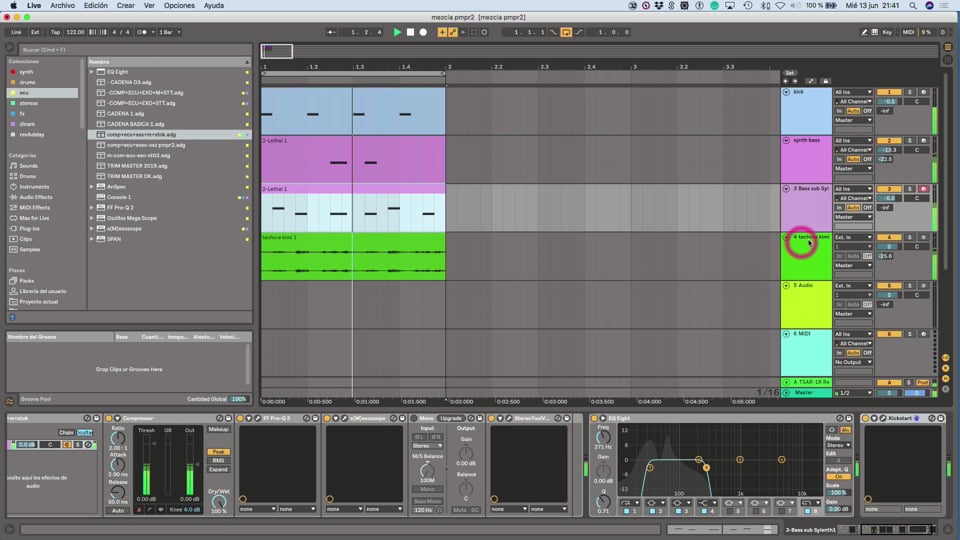Click the Set locator button
This screenshot has height=540, width=960.
(790, 73)
